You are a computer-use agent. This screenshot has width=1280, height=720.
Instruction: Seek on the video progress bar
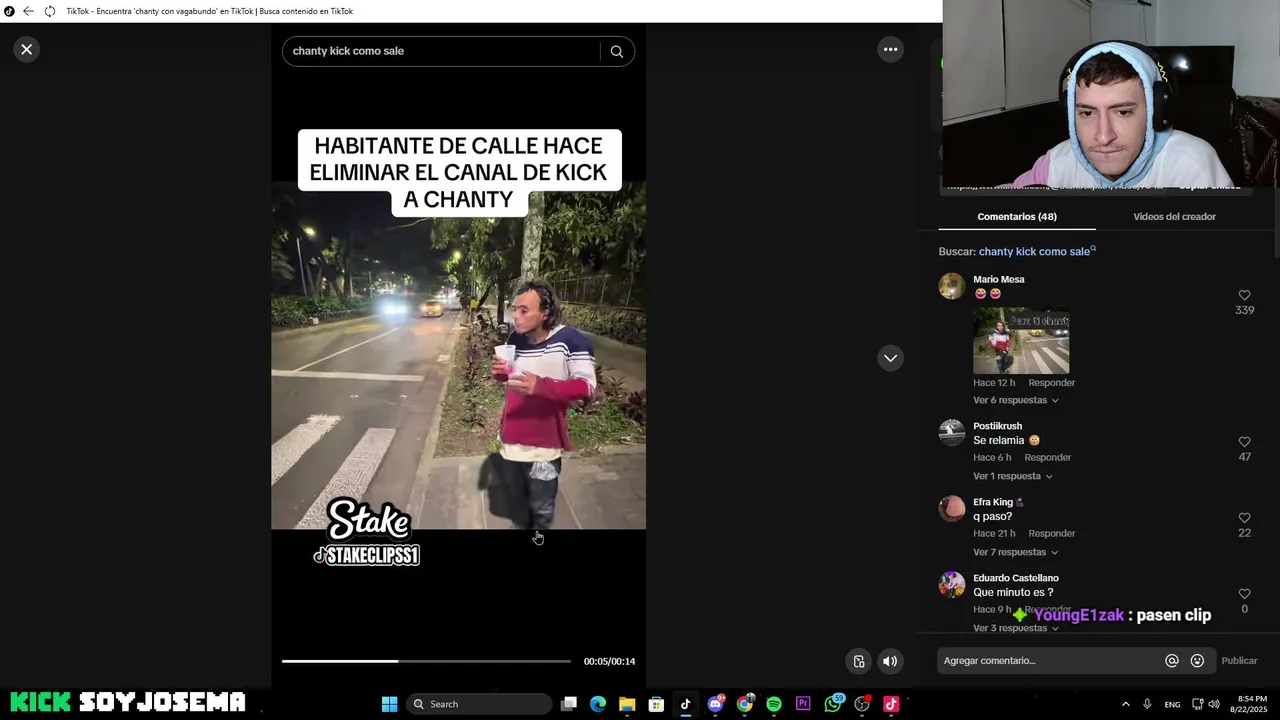(x=426, y=661)
